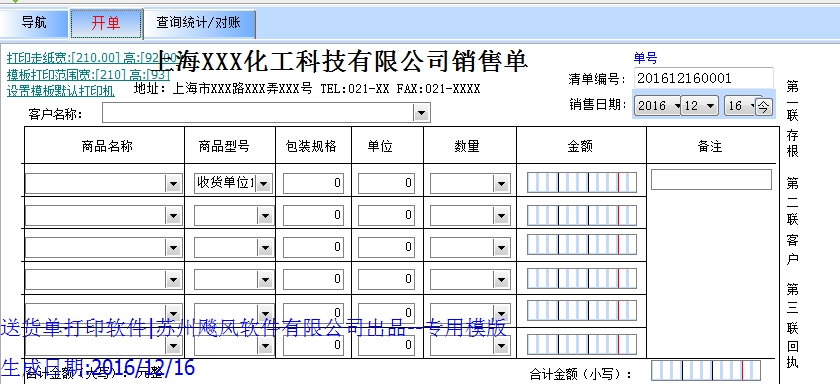
Task: Open second row 商品型号 dropdown
Action: pos(266,216)
